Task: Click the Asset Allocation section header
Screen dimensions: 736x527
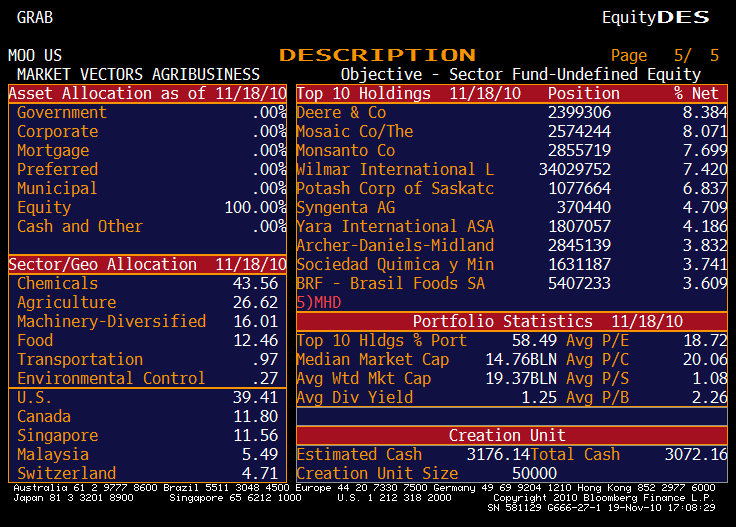Action: [x=147, y=94]
